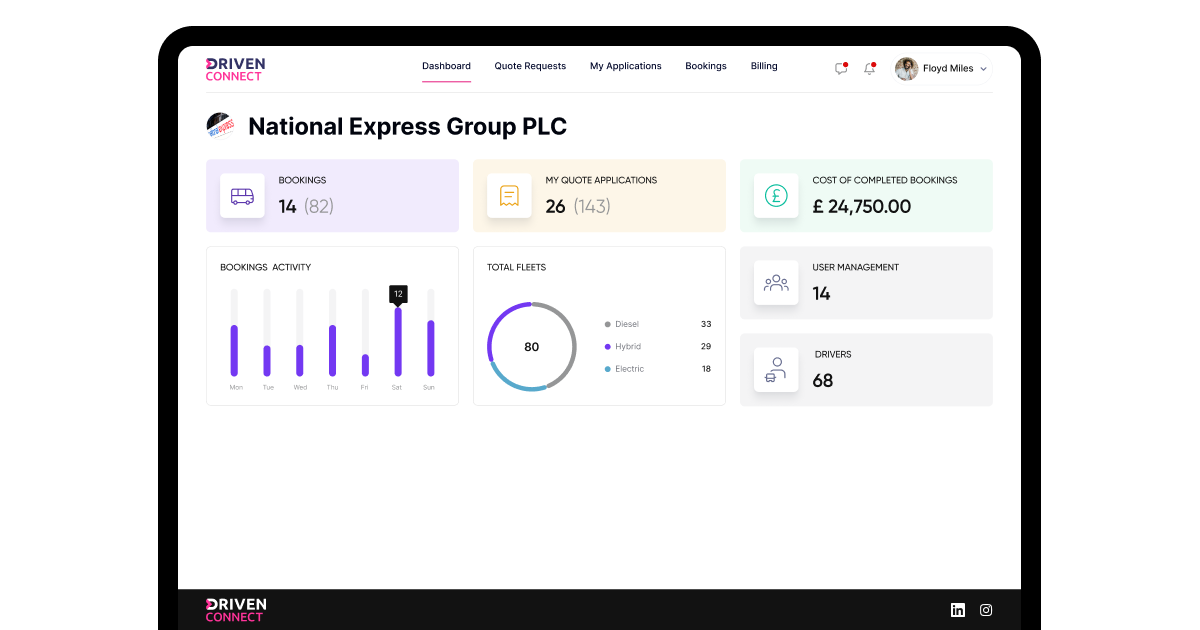Click the Driven Connect footer logo
Viewport: 1200px width, 630px height.
pyautogui.click(x=235, y=610)
